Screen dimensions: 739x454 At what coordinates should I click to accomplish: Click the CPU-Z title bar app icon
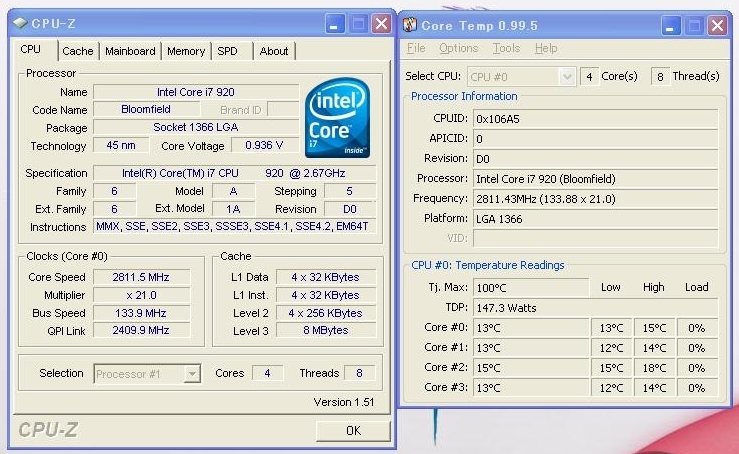pos(20,23)
